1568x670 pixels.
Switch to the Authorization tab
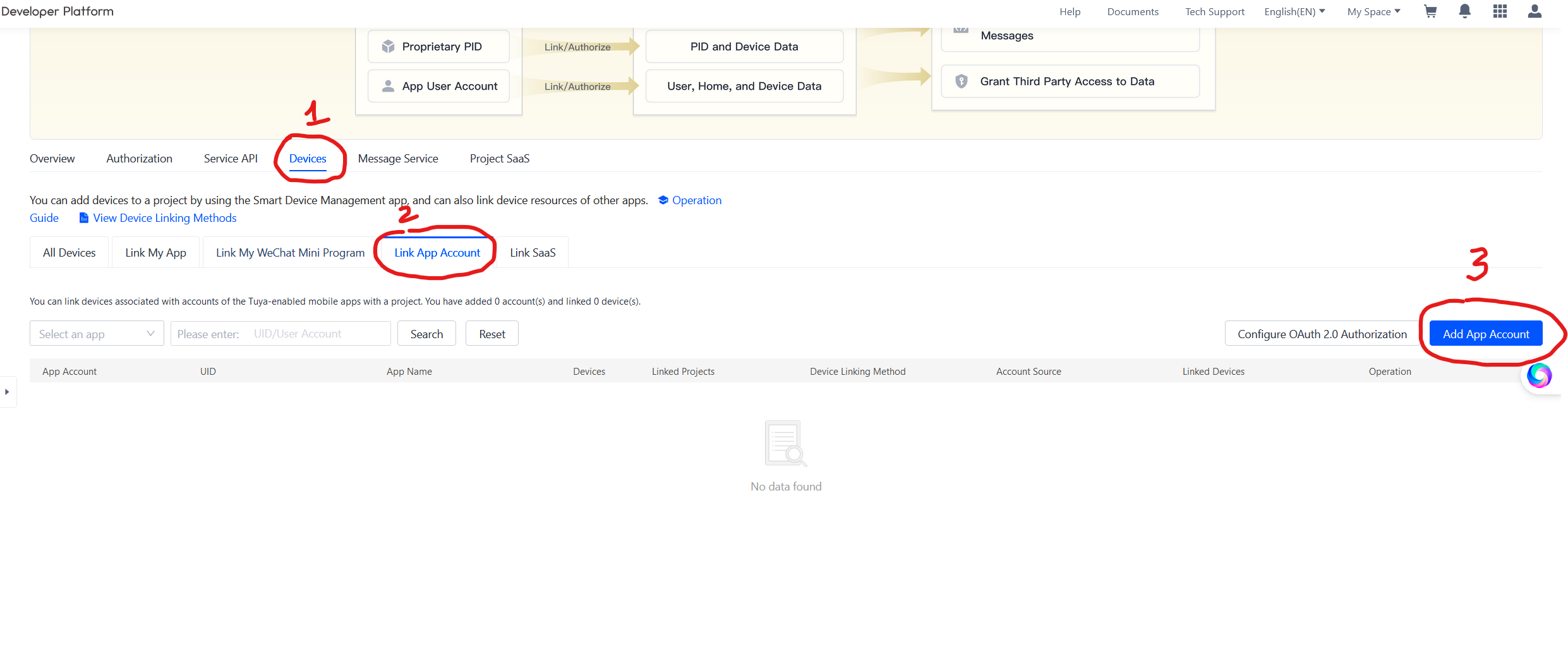pyautogui.click(x=139, y=159)
